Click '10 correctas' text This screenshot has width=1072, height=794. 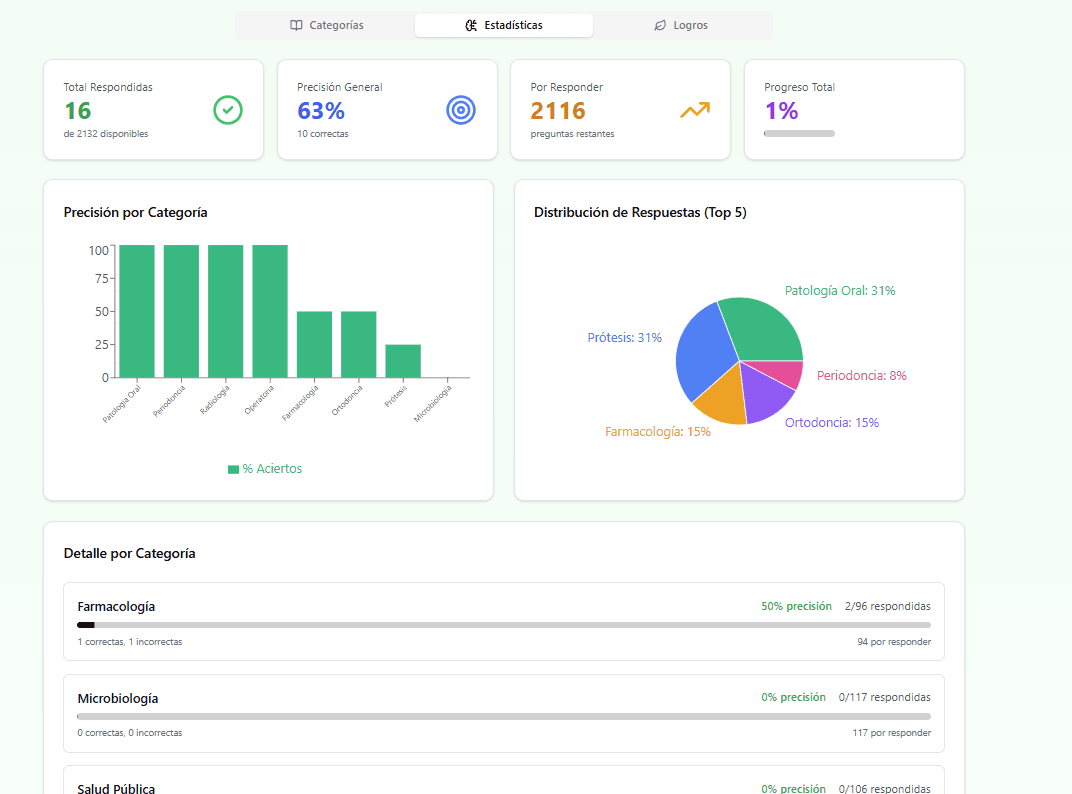pyautogui.click(x=323, y=134)
